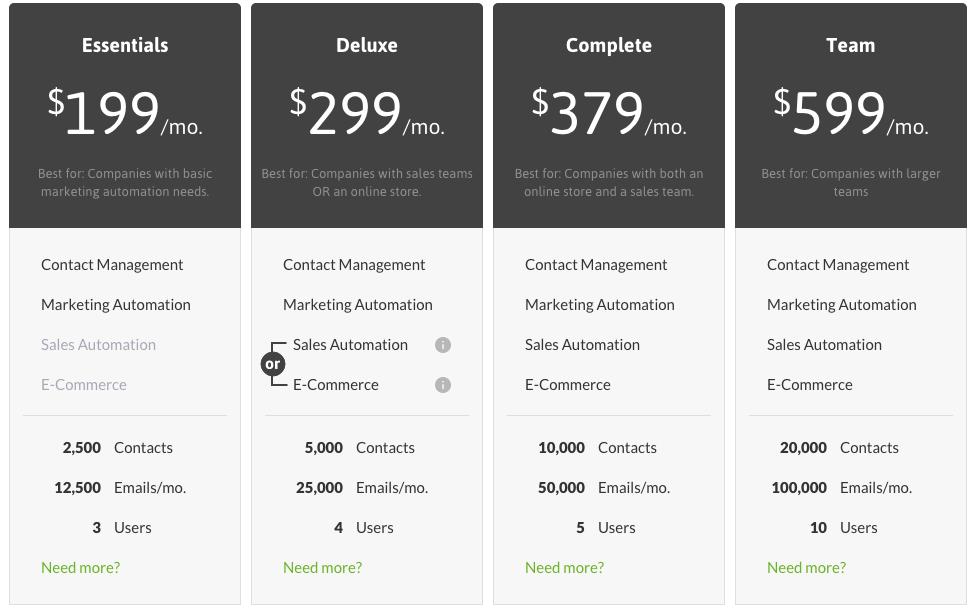980x609 pixels.
Task: Click the $379/mo. Complete price
Action: 609,113
